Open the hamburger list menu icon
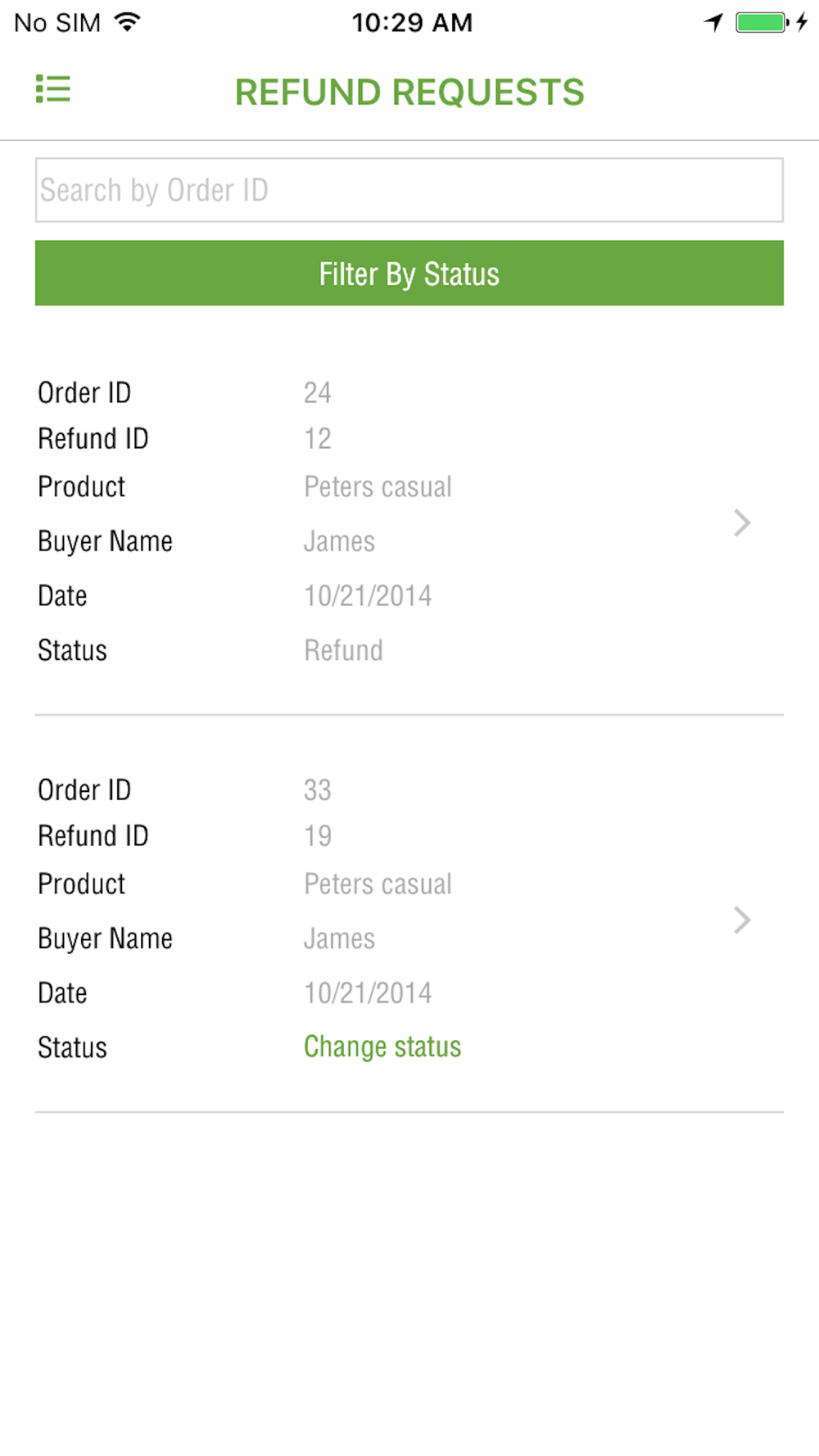The image size is (819, 1456). click(x=53, y=89)
